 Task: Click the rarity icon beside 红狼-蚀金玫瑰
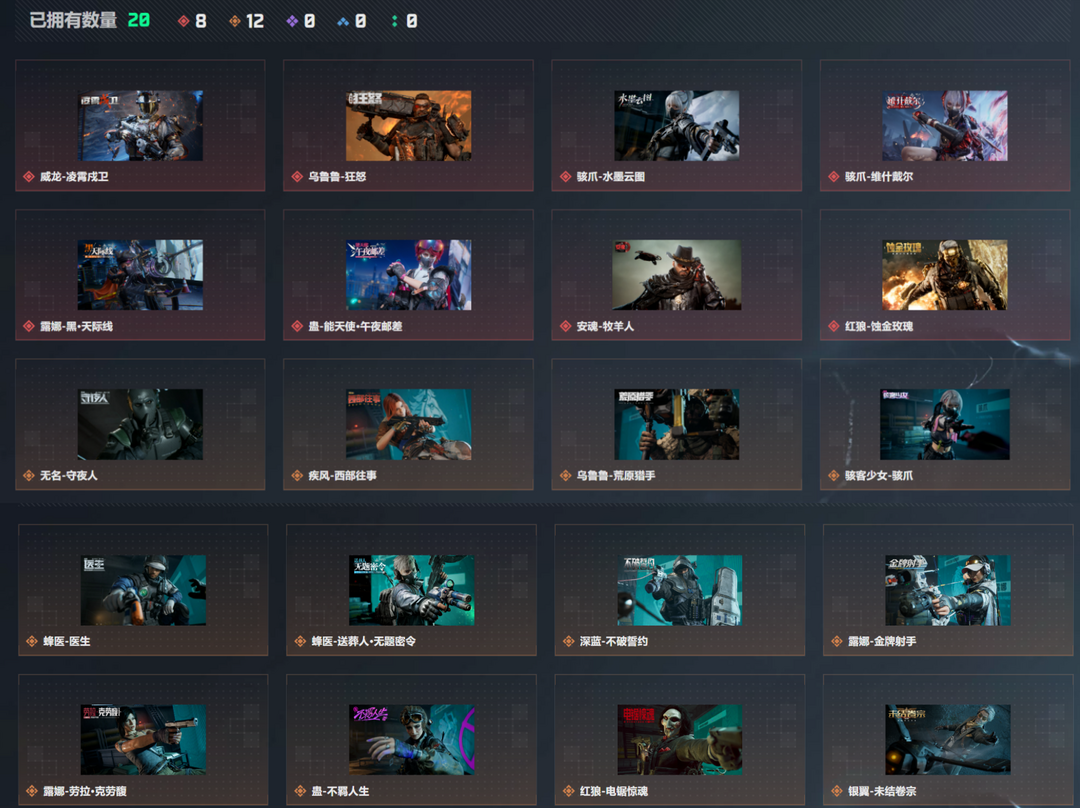[x=834, y=326]
